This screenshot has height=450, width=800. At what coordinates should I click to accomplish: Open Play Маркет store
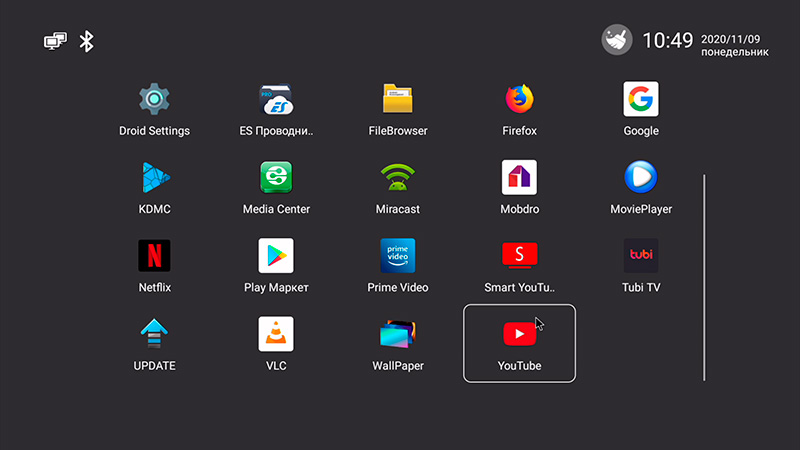coord(276,256)
